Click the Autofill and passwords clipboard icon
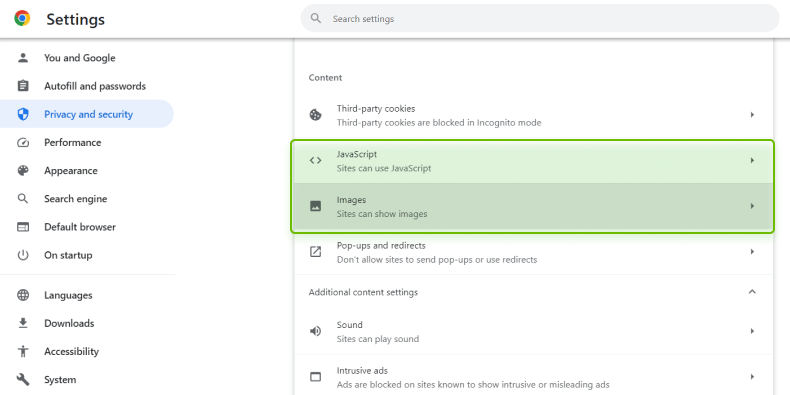790x395 pixels. (x=23, y=86)
